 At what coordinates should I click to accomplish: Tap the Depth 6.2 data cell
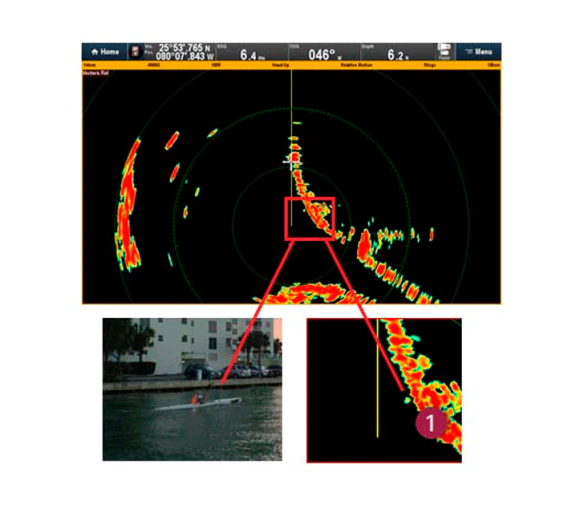[398, 52]
